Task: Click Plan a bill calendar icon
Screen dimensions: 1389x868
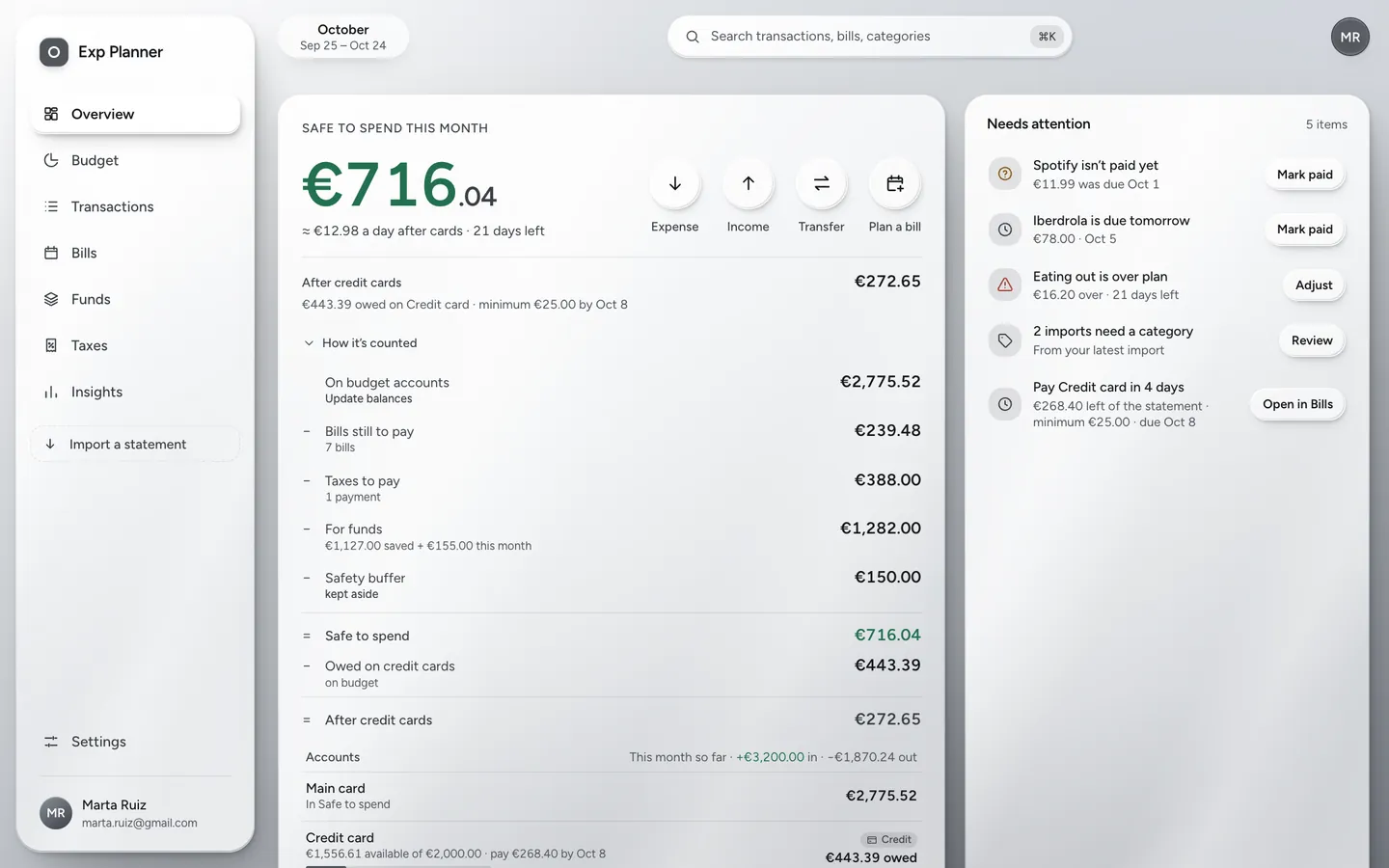Action: [895, 183]
